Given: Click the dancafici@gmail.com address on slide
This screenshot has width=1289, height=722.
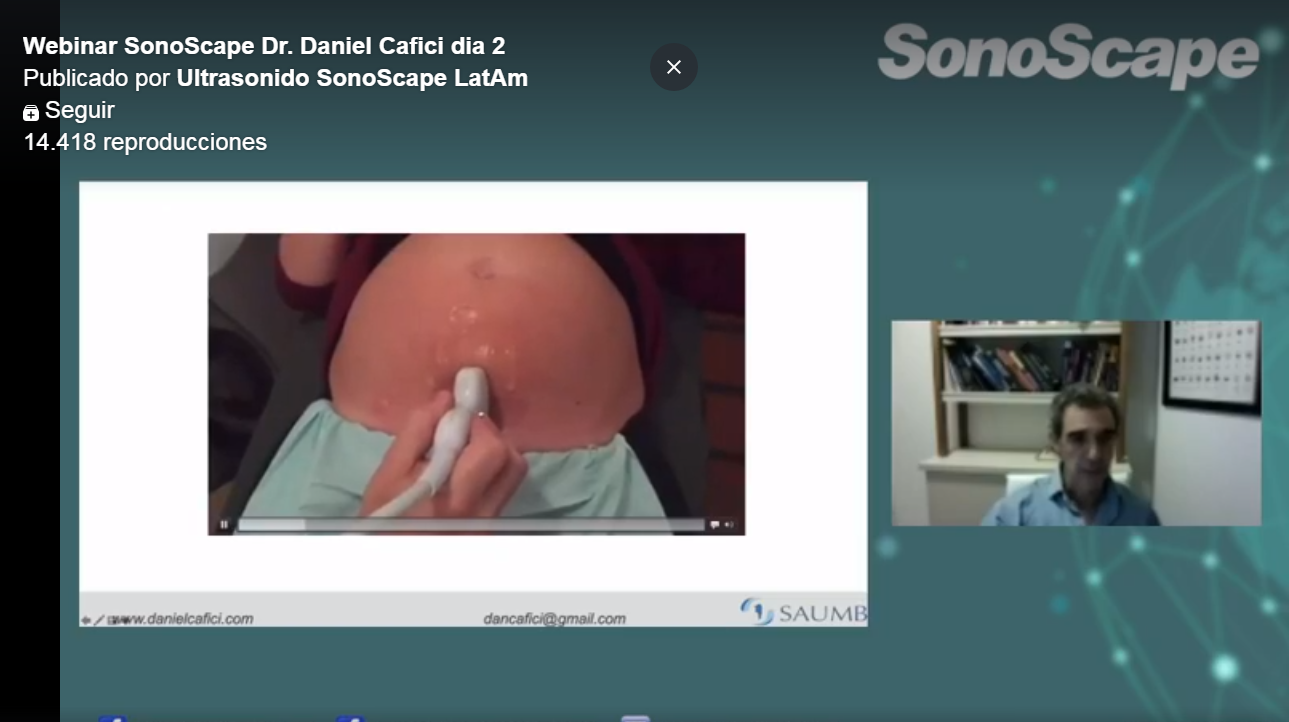Looking at the screenshot, I should (554, 619).
